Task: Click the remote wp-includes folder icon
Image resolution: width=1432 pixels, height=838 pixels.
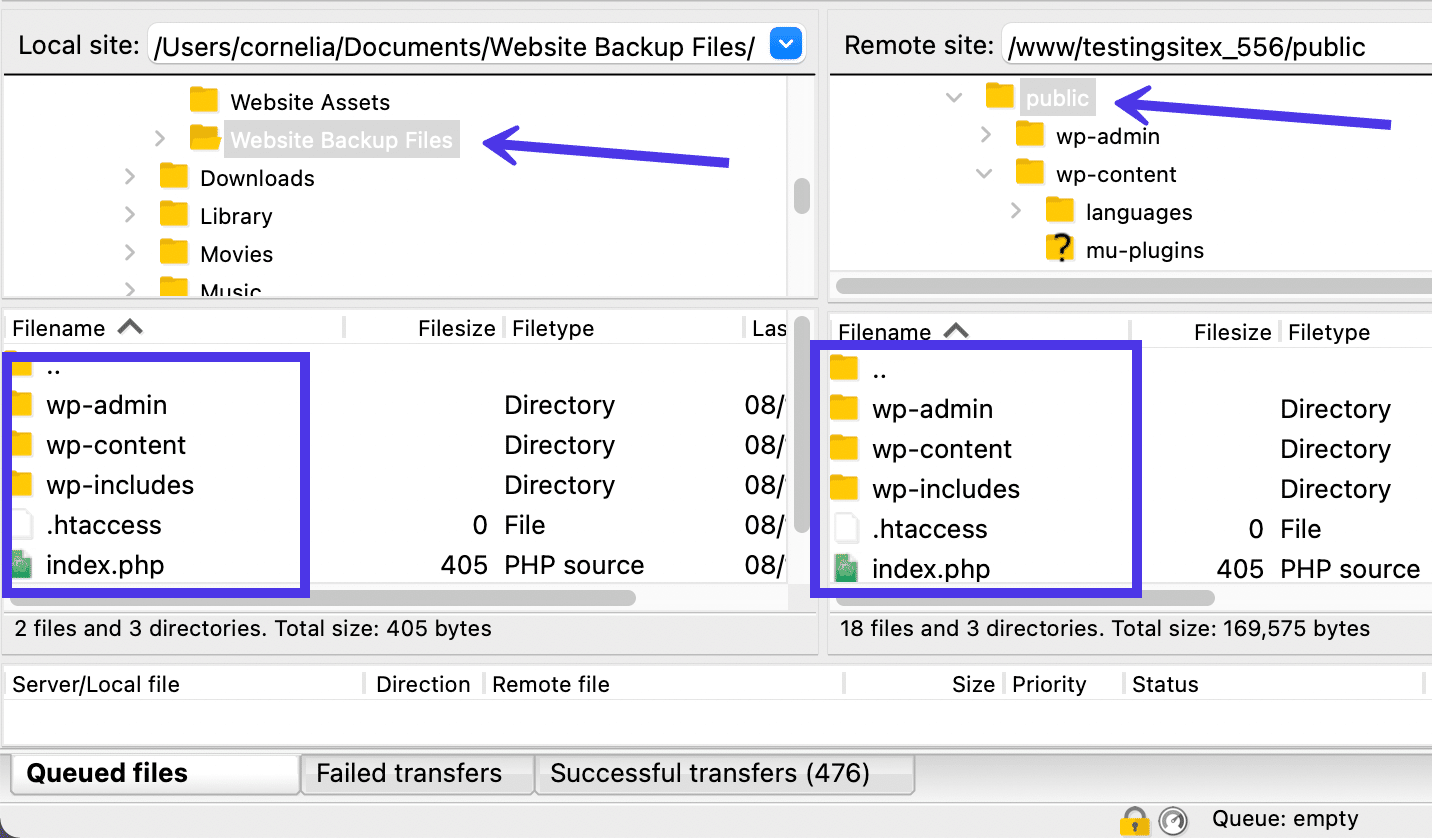Action: pos(845,489)
